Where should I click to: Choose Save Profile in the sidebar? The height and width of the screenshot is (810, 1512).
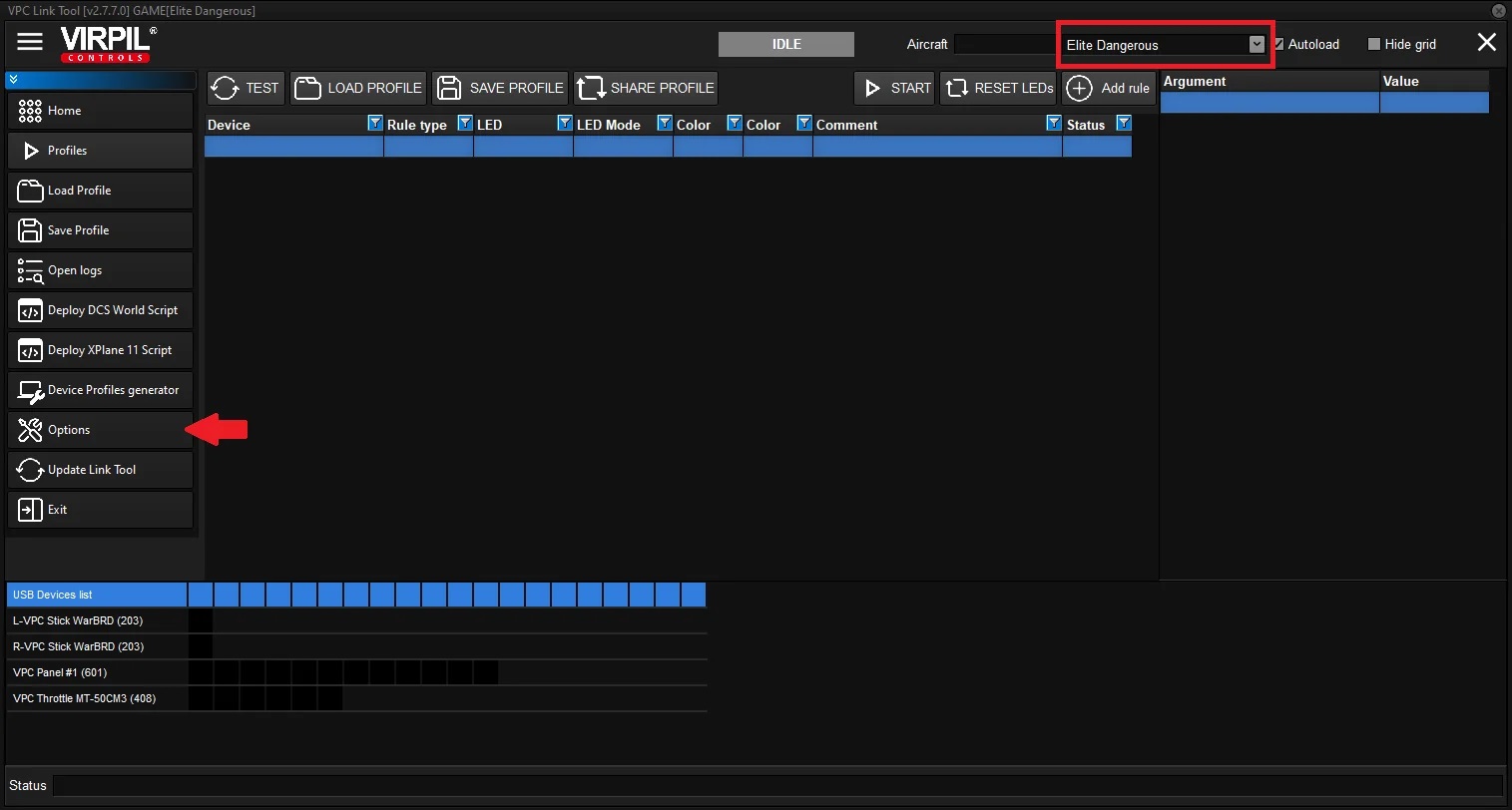tap(100, 230)
